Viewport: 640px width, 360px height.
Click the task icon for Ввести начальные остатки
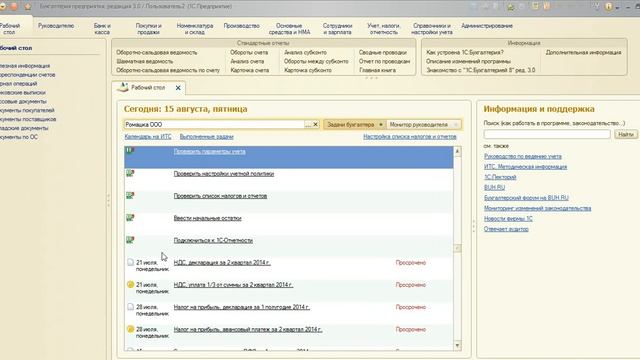point(130,218)
